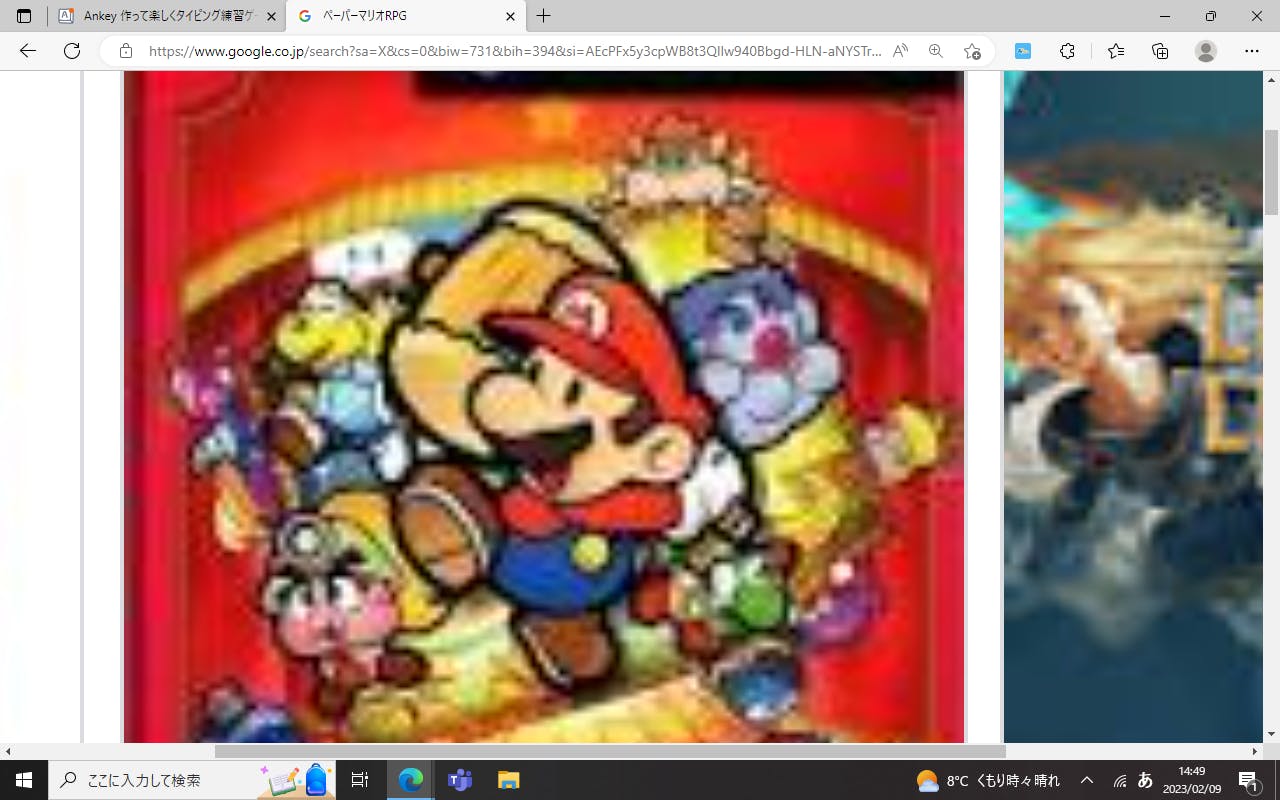
Task: Open the Collections icon
Action: click(1160, 51)
